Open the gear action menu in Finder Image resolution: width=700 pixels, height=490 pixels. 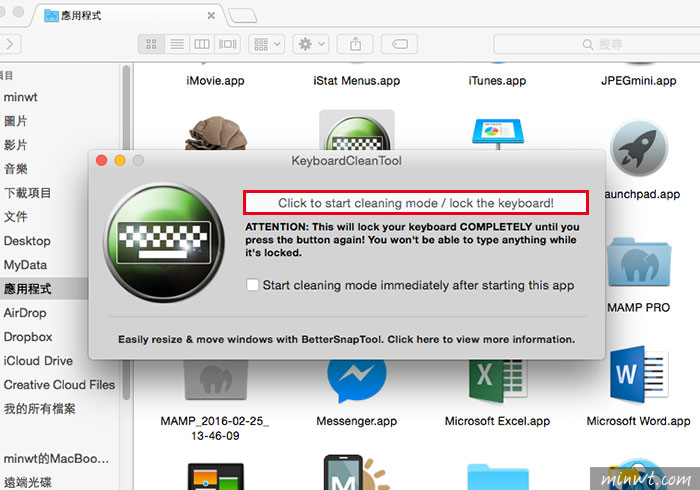click(x=311, y=44)
